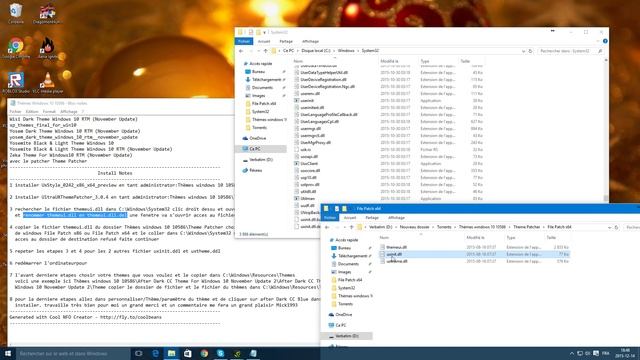
Task: Go back in the System32 Explorer window
Action: 241,51
